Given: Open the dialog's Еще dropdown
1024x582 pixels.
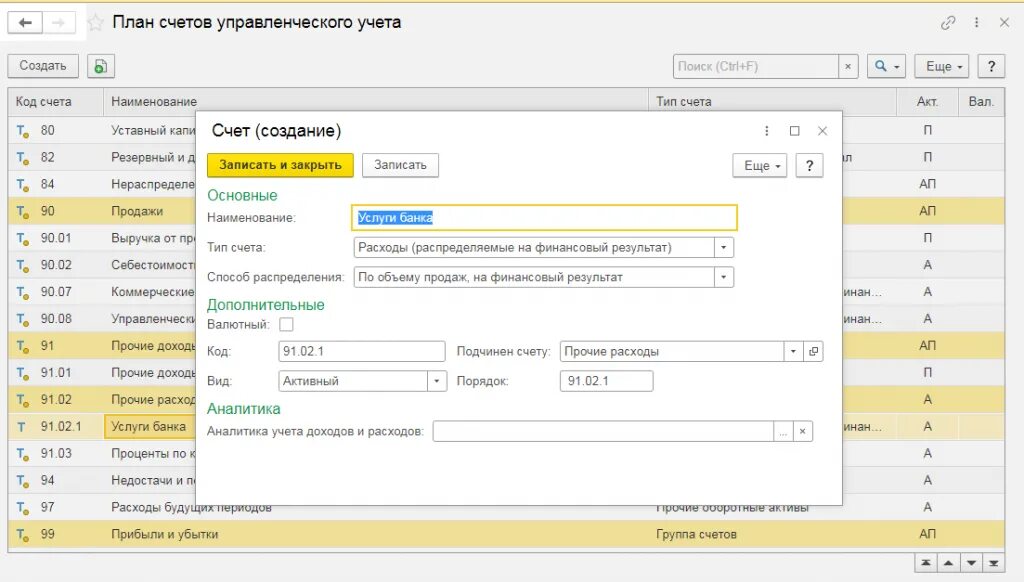Looking at the screenshot, I should point(760,166).
